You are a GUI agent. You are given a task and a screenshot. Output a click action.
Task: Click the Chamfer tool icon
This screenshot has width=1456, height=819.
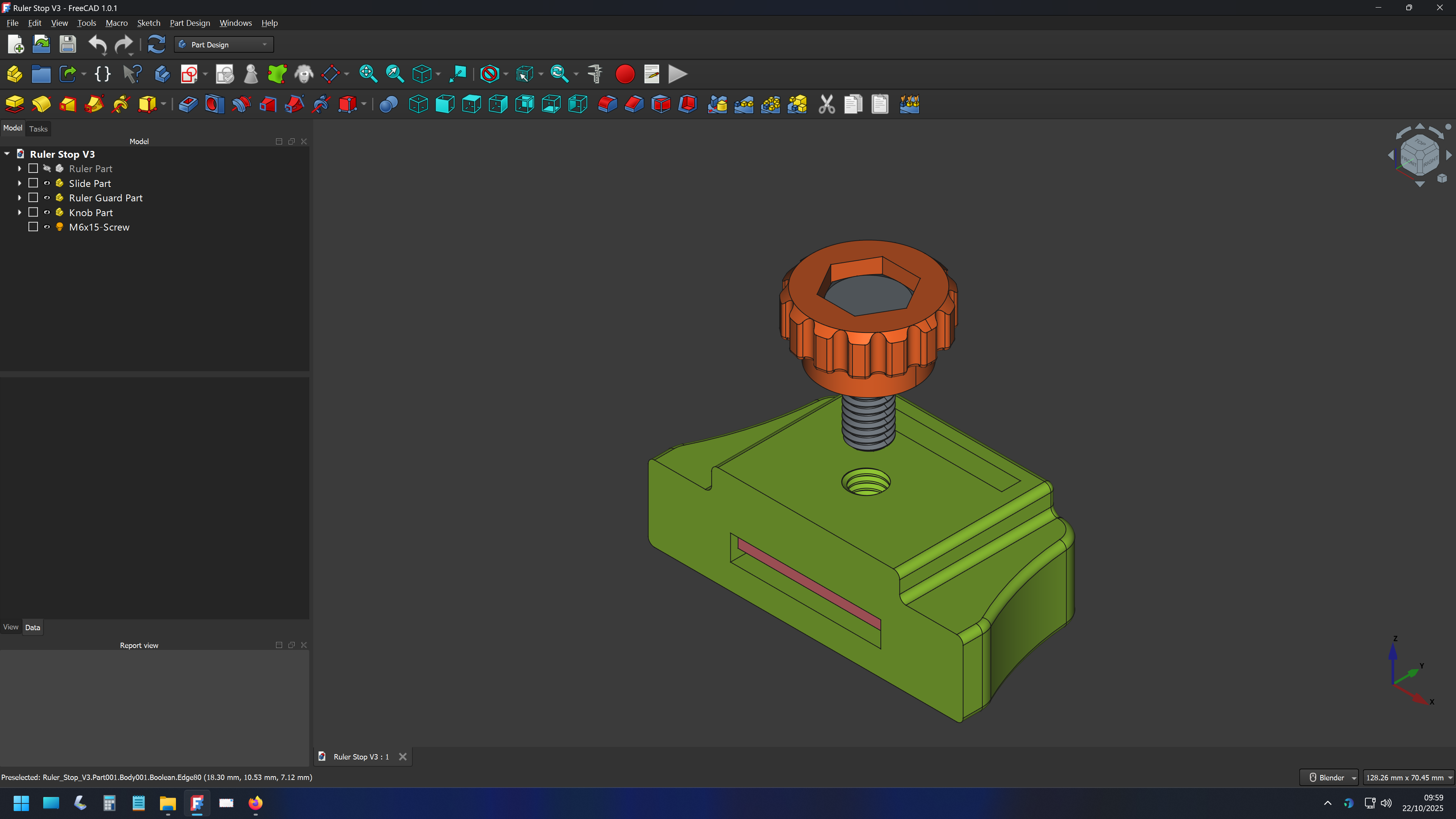point(634,104)
